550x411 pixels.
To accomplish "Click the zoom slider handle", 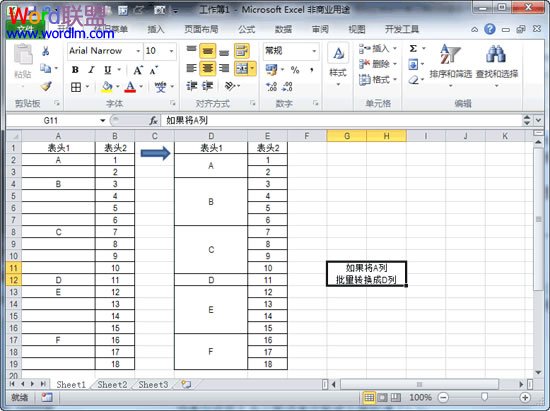I will tap(484, 397).
